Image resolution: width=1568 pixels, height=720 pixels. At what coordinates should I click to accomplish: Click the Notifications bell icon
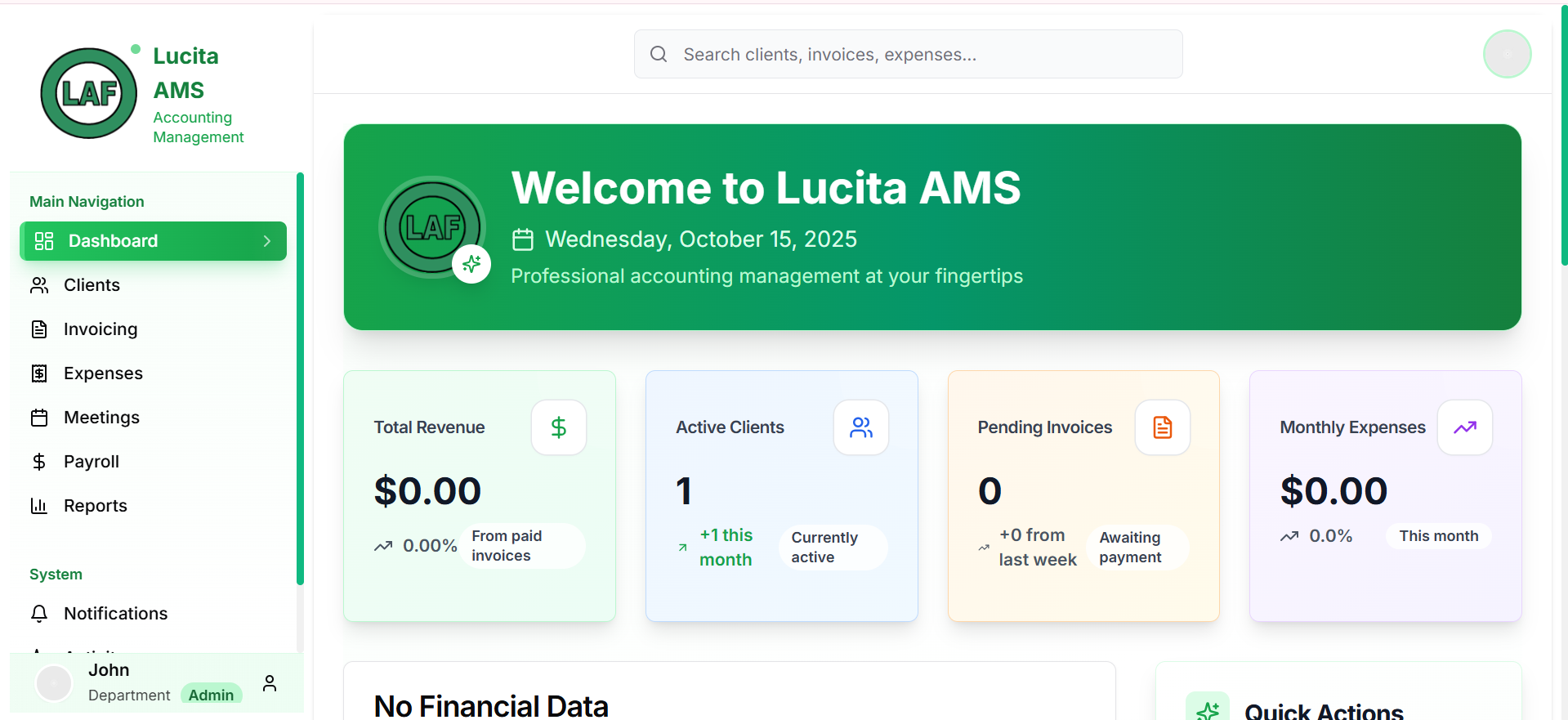pos(40,613)
